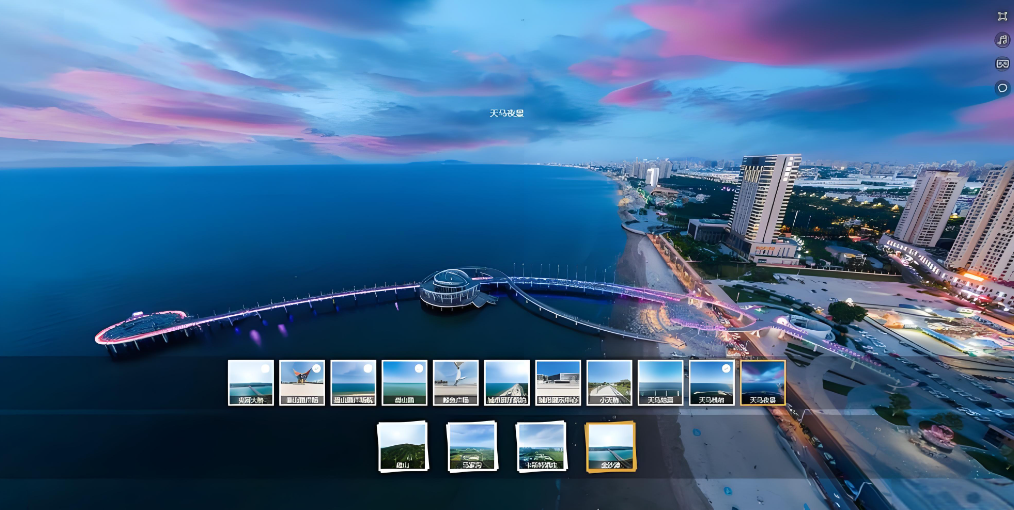Select the scene thumbnail with red sculpture
Viewport: 1014px width, 510px height.
pos(301,382)
